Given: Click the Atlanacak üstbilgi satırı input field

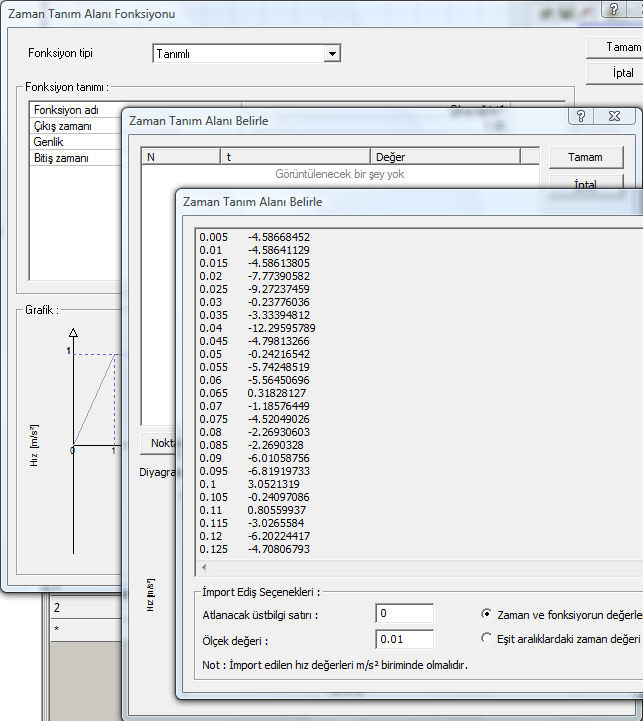Looking at the screenshot, I should 404,613.
